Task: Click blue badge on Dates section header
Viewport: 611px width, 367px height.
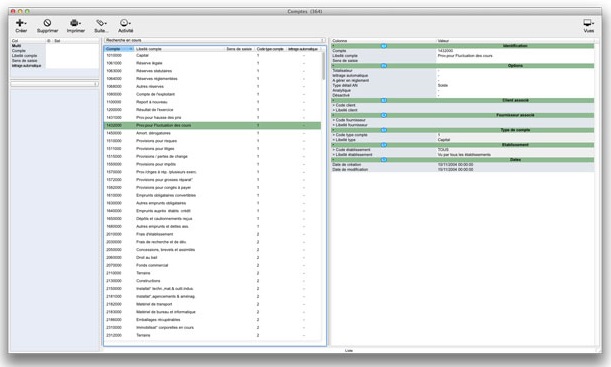Action: (x=384, y=160)
